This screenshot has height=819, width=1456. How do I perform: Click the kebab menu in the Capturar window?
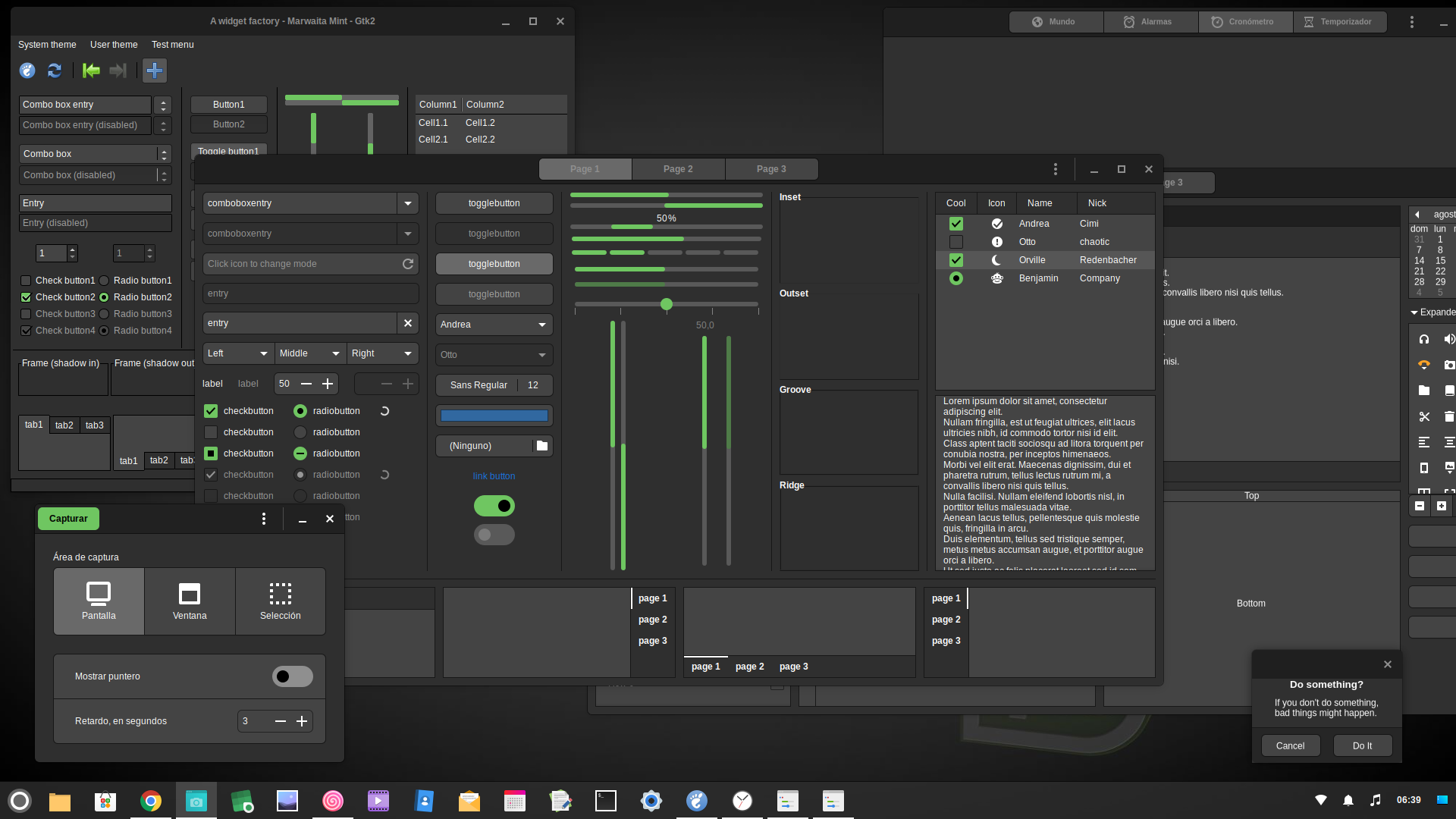coord(264,519)
